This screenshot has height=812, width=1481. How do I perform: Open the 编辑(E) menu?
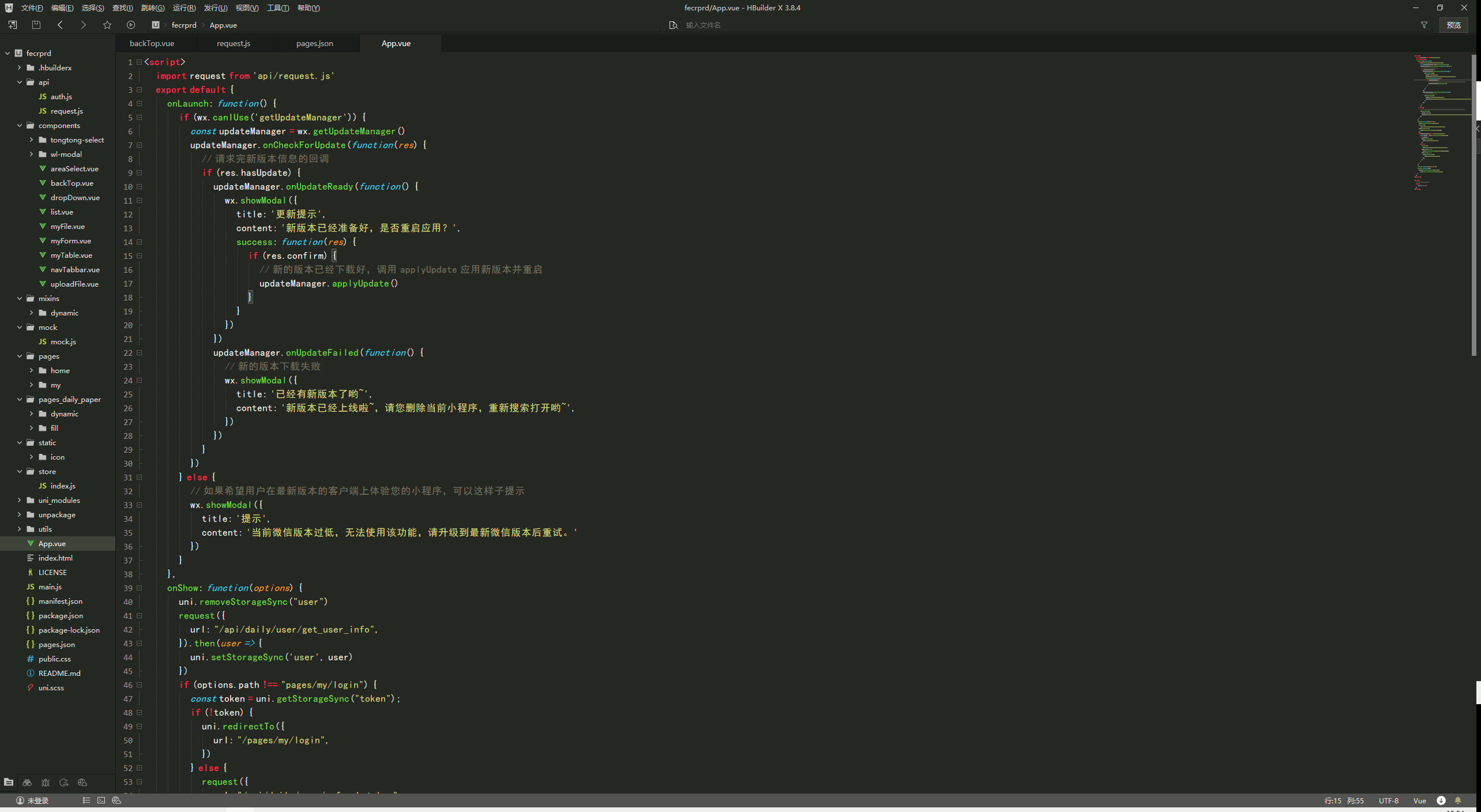coord(62,7)
